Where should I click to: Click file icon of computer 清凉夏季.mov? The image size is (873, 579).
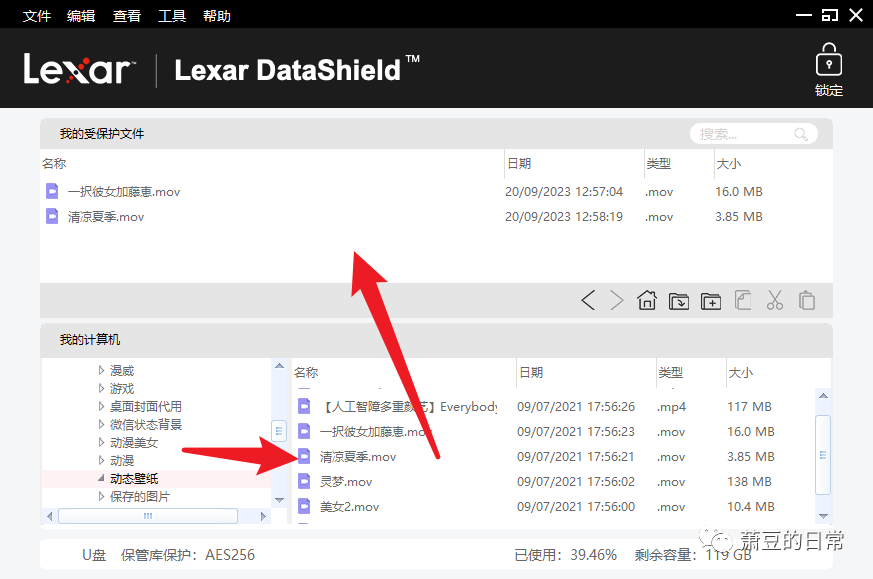point(304,456)
